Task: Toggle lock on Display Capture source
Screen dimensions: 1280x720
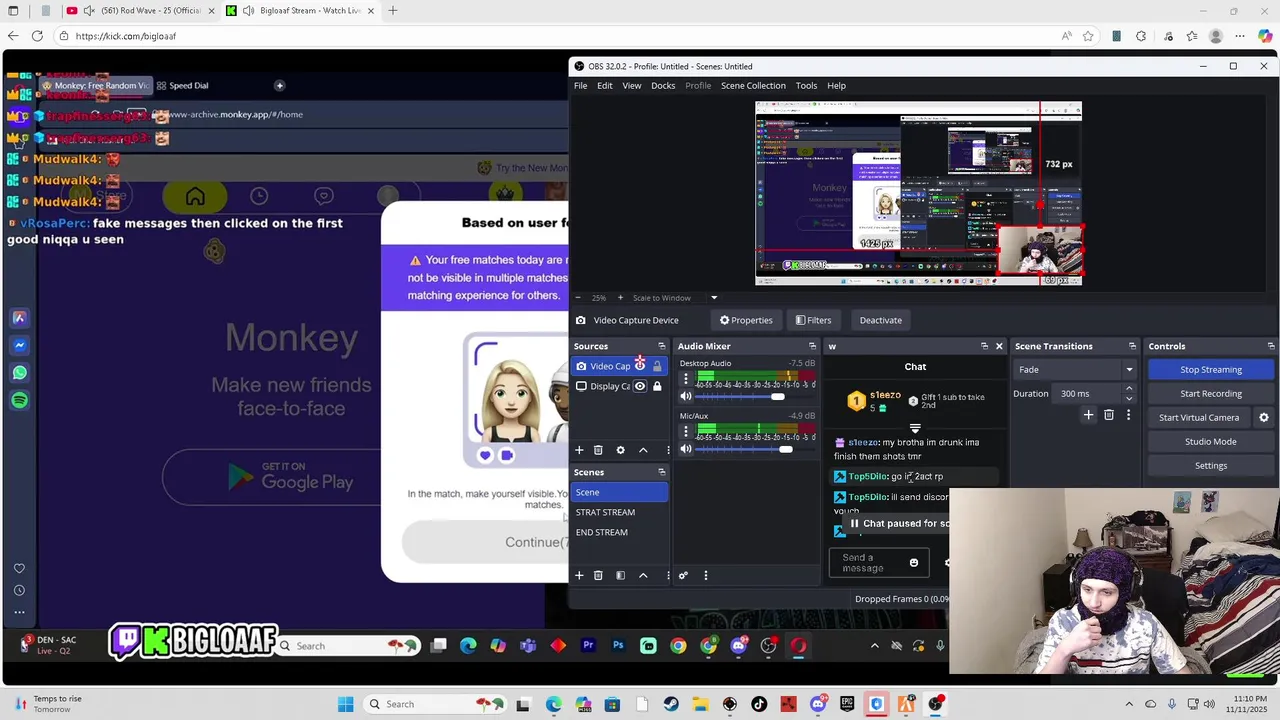Action: [657, 386]
